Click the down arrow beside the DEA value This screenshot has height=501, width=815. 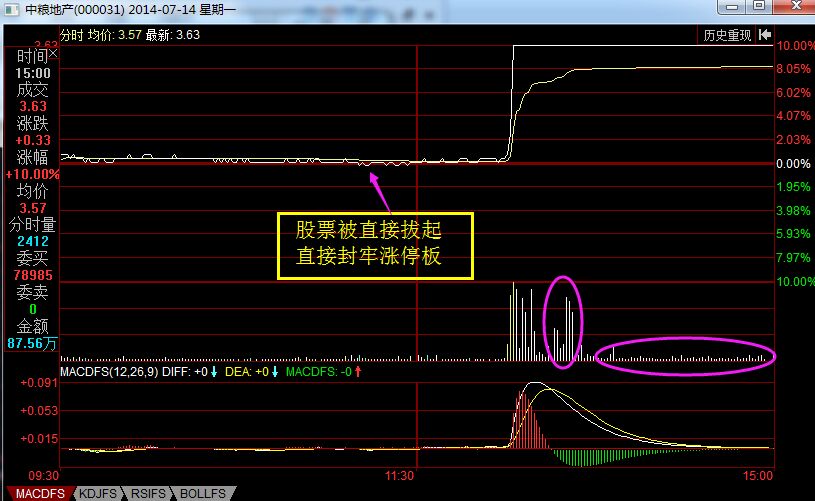273,372
